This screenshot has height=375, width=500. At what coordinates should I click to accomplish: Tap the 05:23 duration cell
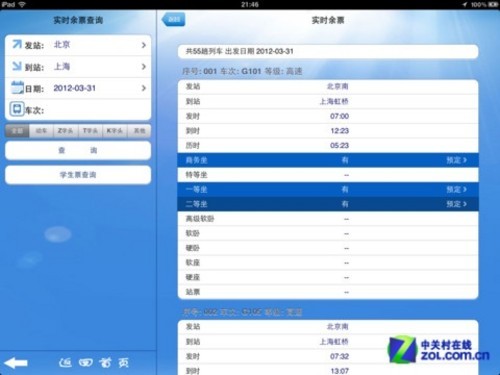[339, 145]
